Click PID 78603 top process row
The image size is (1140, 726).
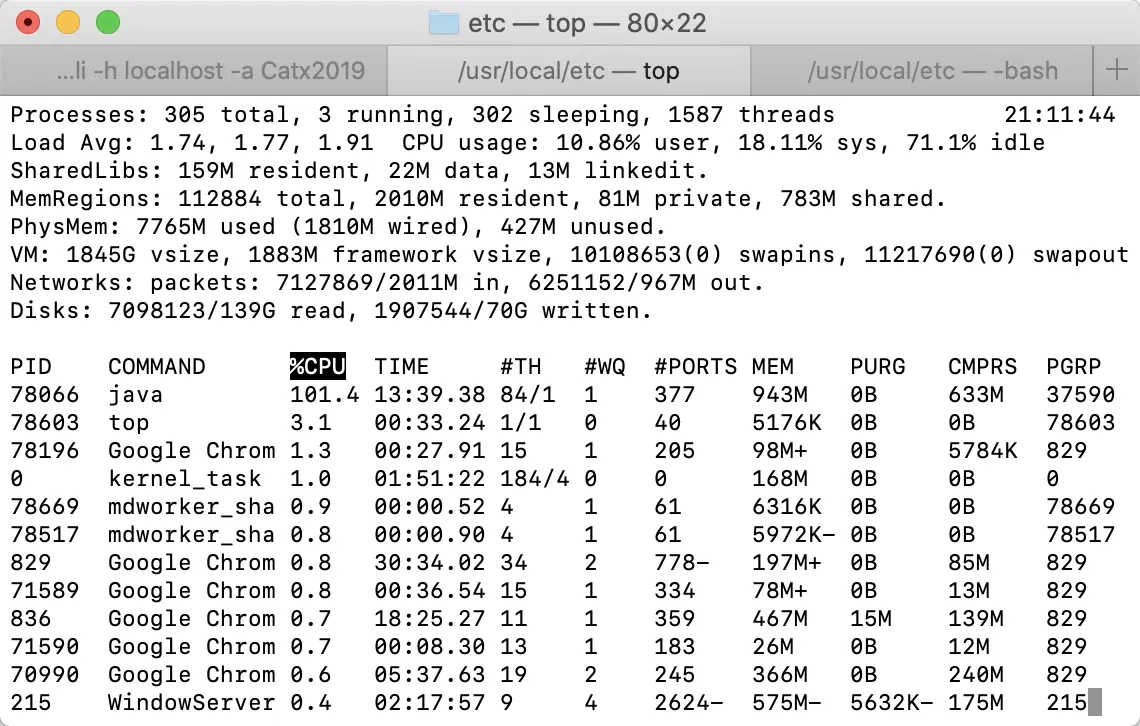[563, 423]
